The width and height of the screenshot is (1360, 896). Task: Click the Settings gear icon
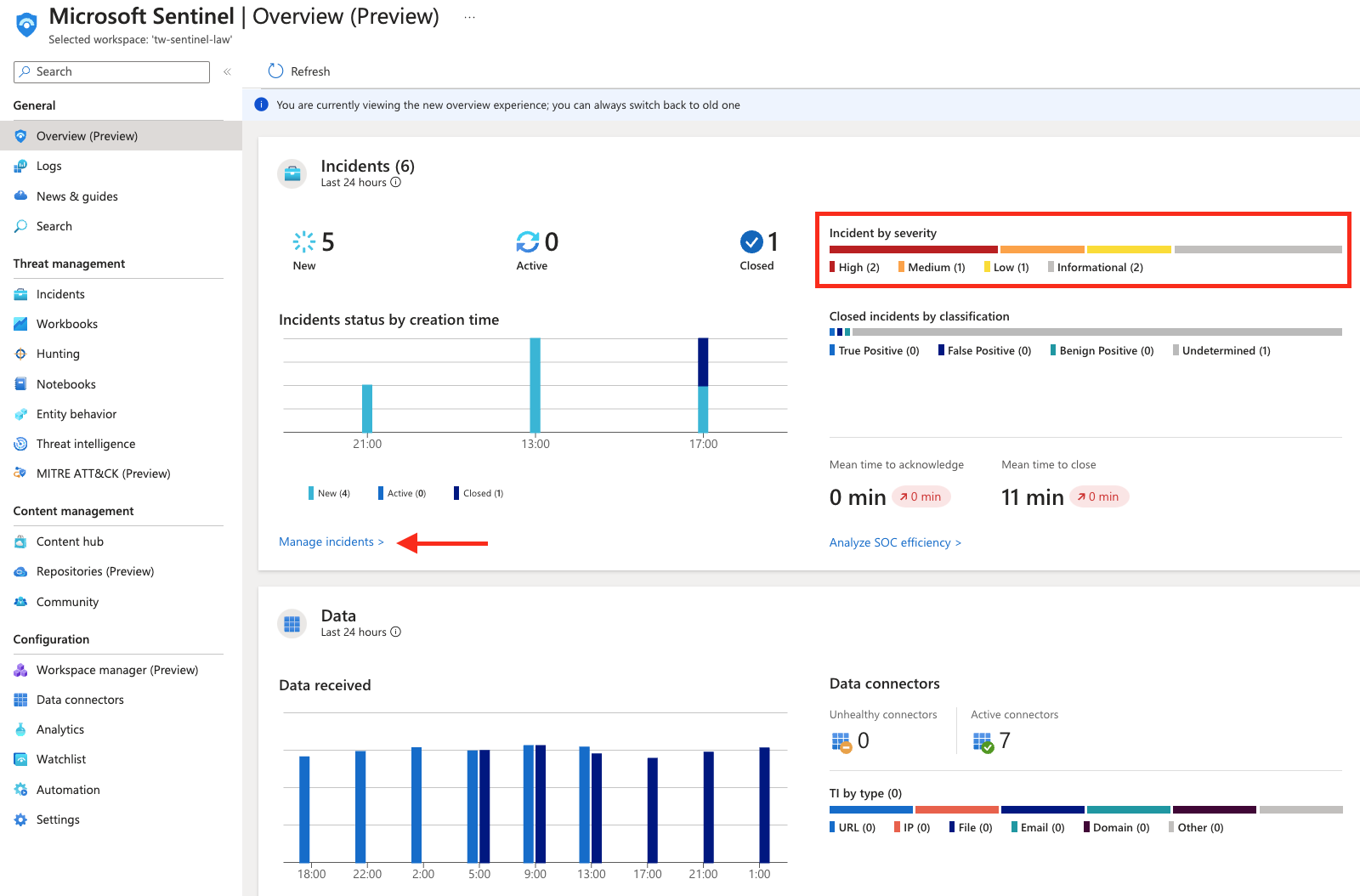point(20,819)
